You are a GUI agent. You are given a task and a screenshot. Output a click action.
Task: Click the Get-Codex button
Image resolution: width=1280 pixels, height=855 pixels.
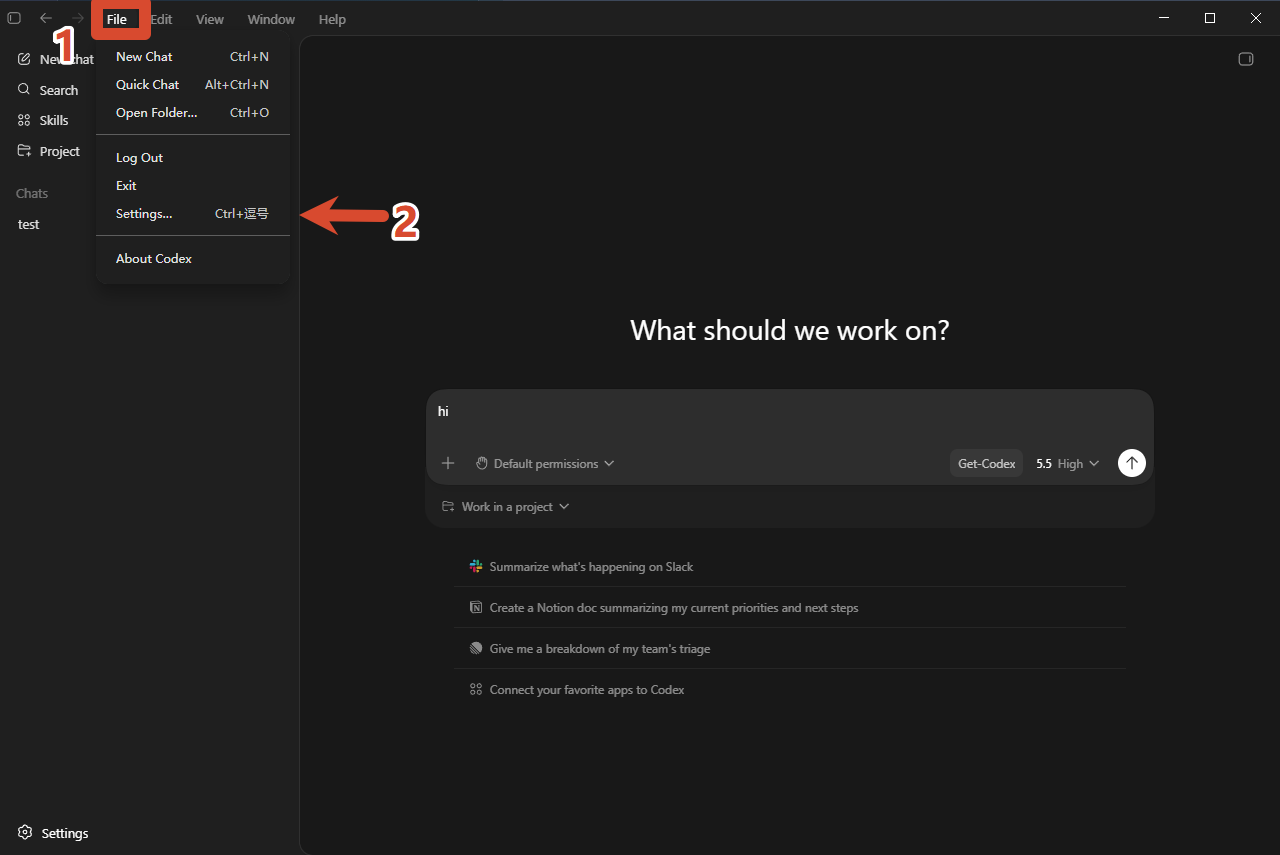coord(986,463)
